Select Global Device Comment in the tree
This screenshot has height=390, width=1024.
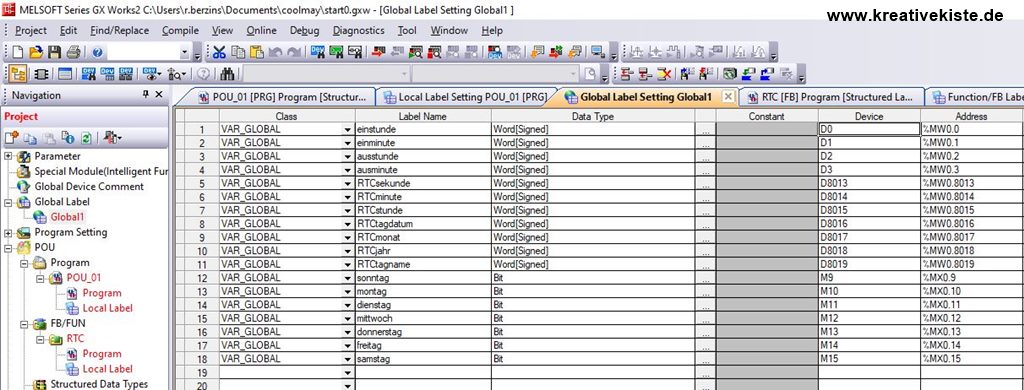tap(89, 187)
